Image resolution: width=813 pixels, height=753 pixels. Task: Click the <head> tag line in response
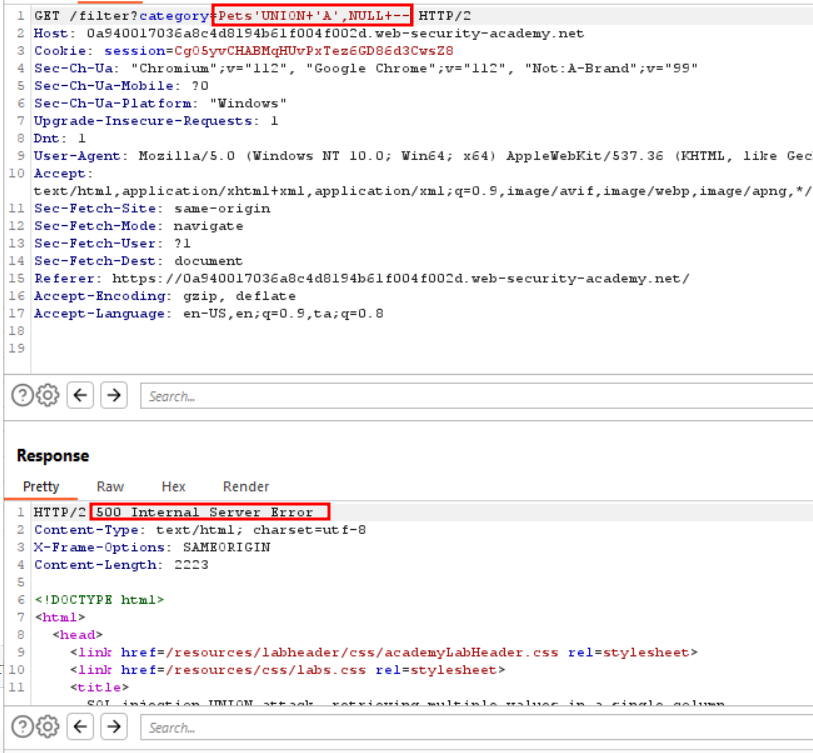point(78,635)
